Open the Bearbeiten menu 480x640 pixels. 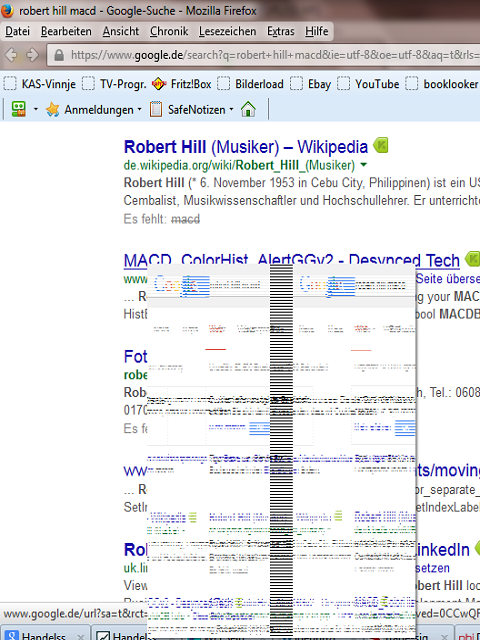66,31
